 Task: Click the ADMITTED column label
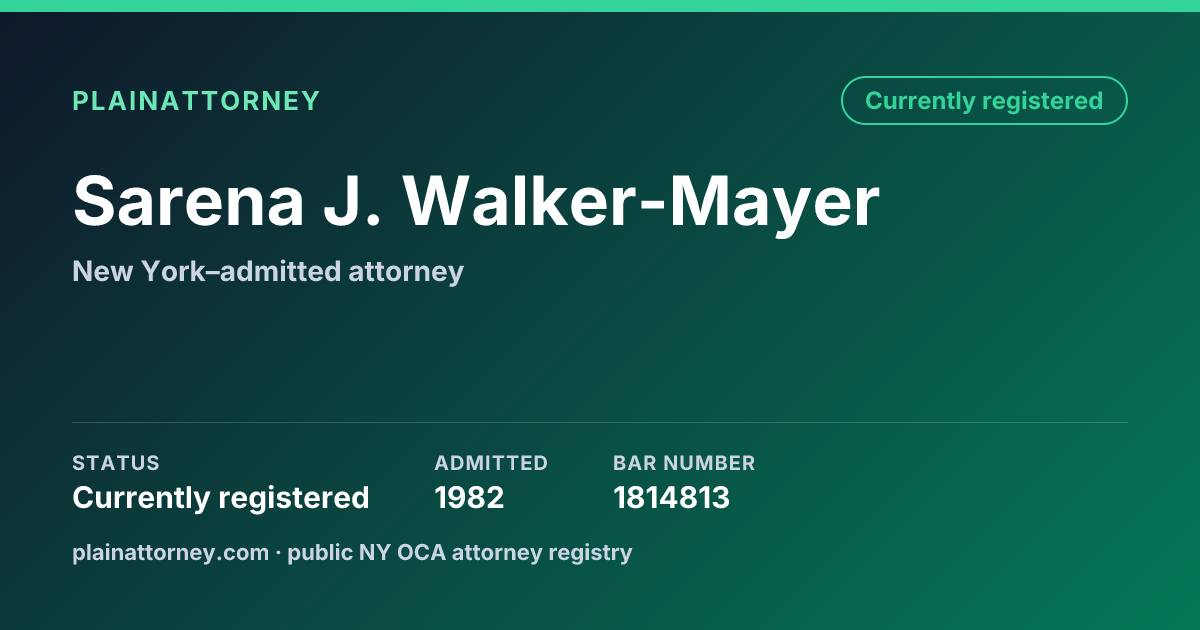[491, 463]
